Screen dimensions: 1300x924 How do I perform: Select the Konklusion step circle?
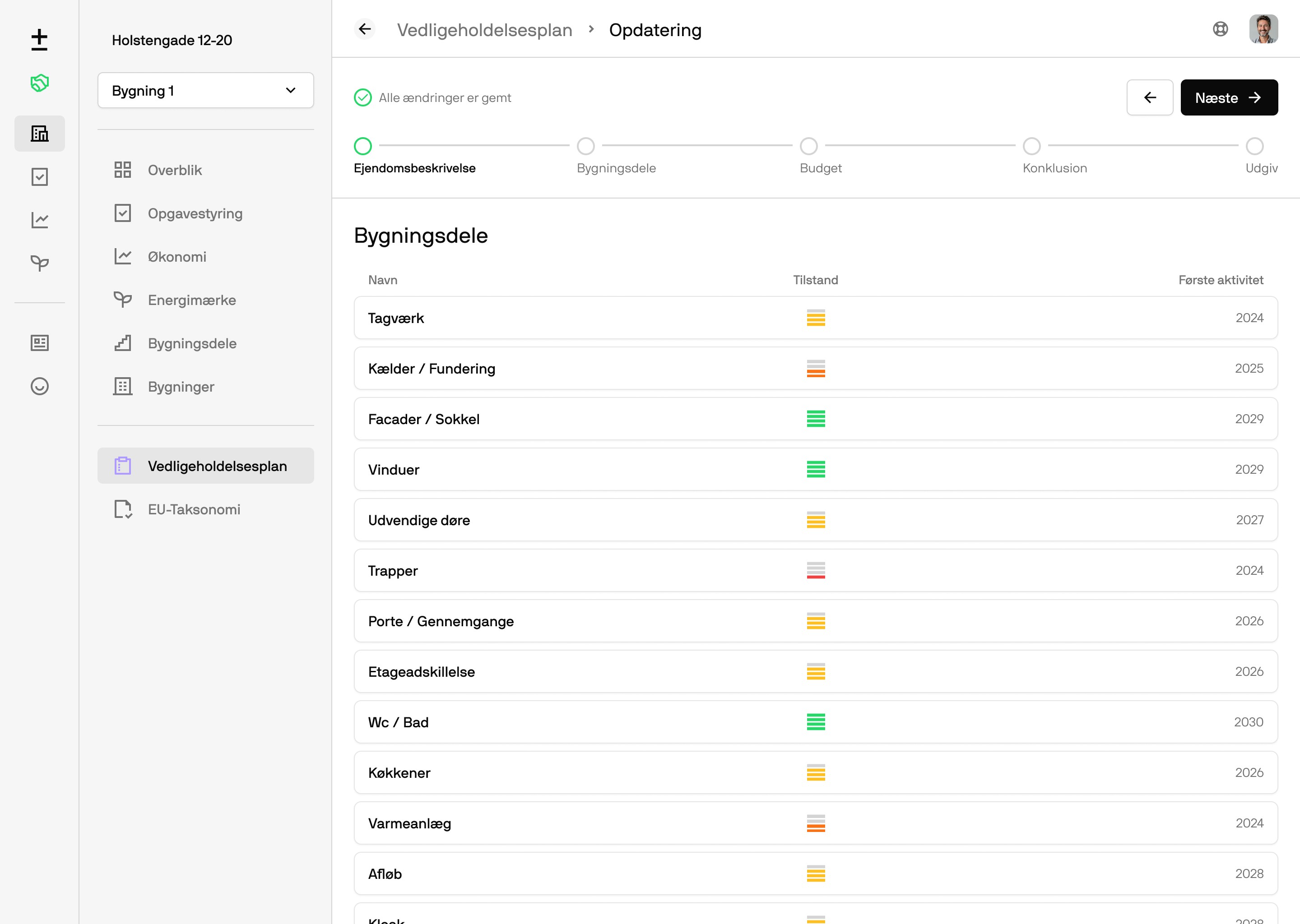(1031, 146)
